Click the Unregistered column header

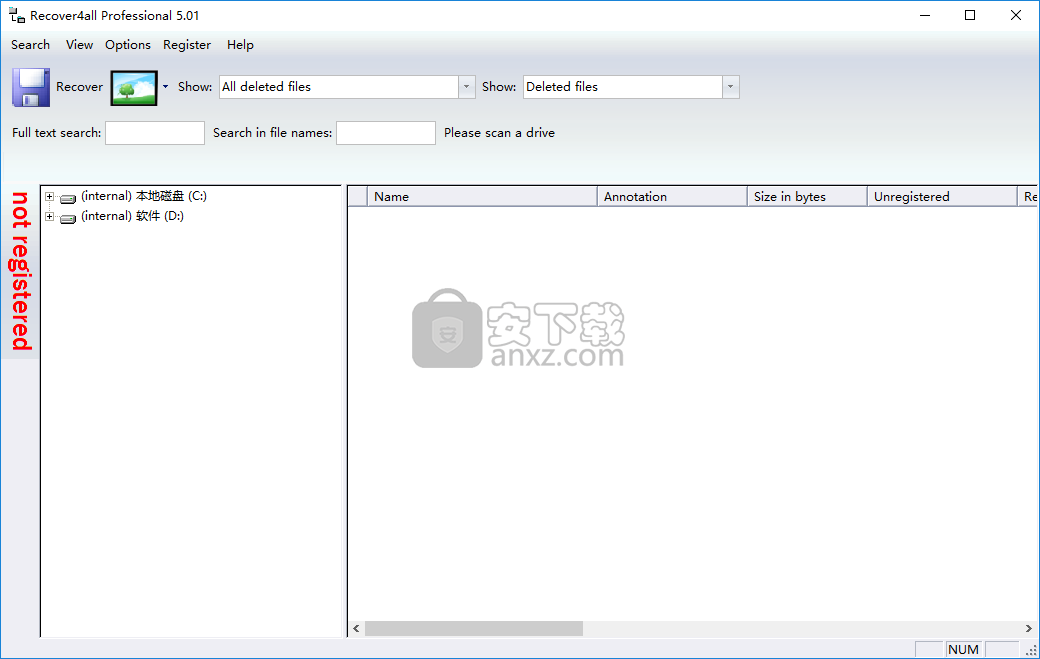(942, 196)
